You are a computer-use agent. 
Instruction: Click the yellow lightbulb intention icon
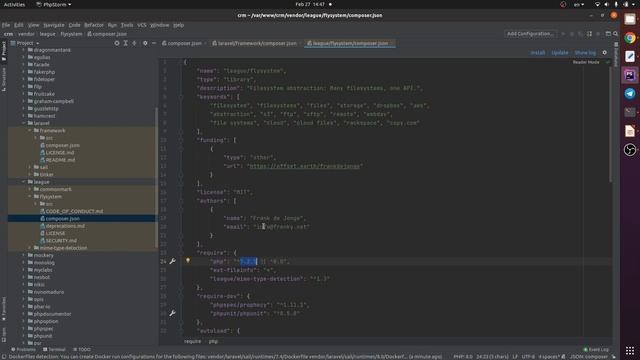[x=188, y=260]
